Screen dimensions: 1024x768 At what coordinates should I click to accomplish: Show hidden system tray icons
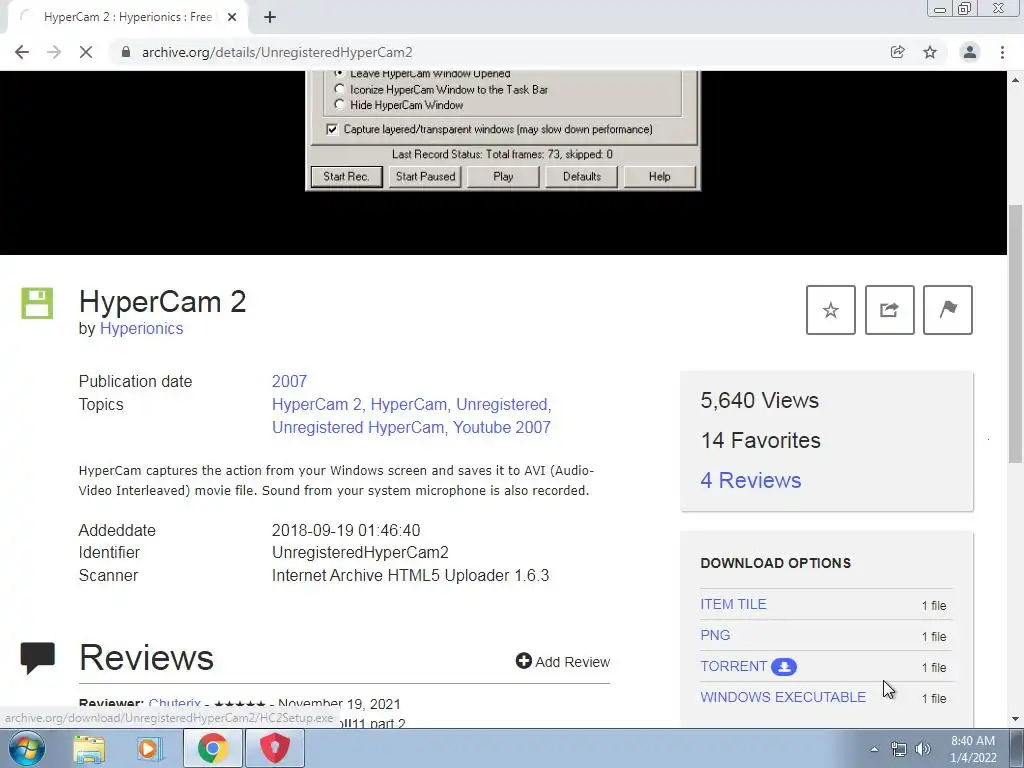coord(874,749)
